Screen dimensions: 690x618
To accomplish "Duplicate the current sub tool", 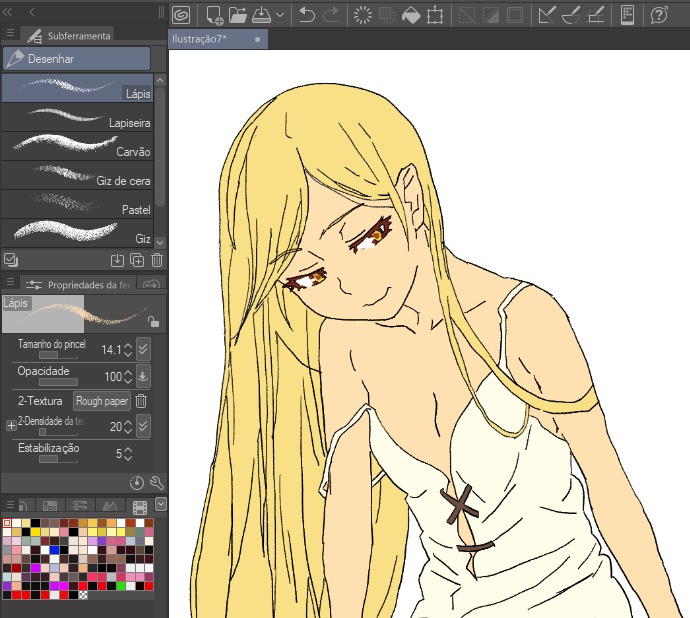I will (137, 260).
